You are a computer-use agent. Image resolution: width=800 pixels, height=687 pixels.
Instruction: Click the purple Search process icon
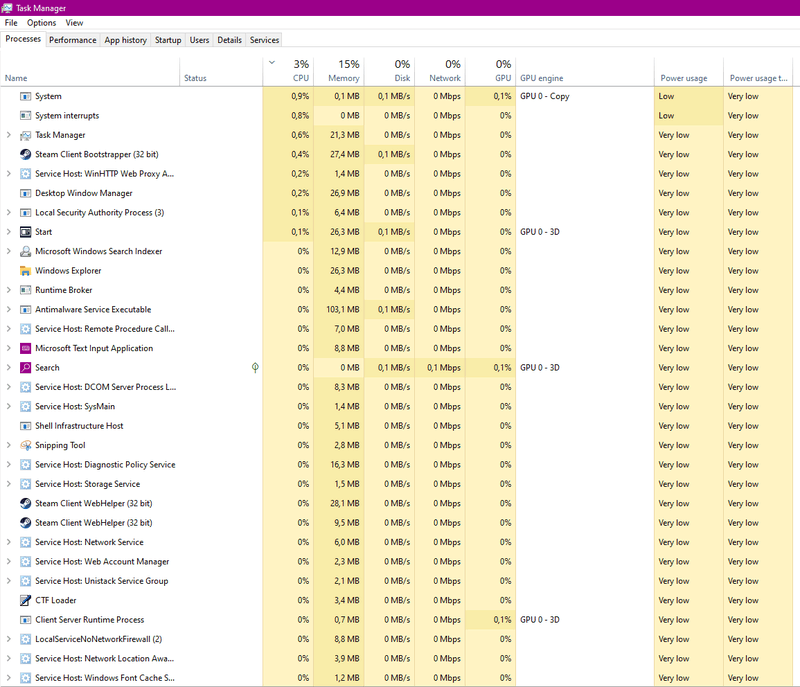click(26, 368)
